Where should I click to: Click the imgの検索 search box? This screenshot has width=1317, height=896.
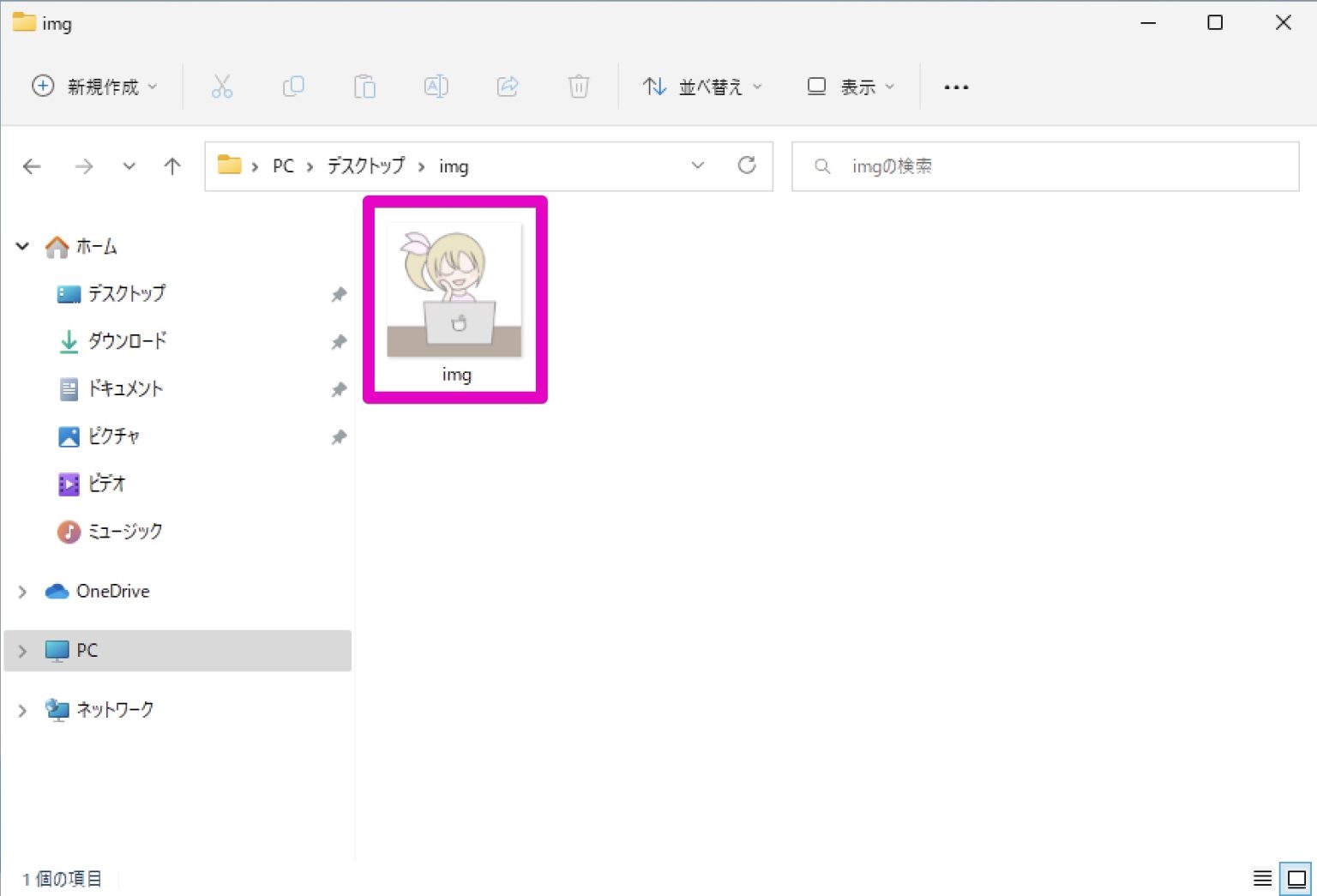tap(1044, 166)
